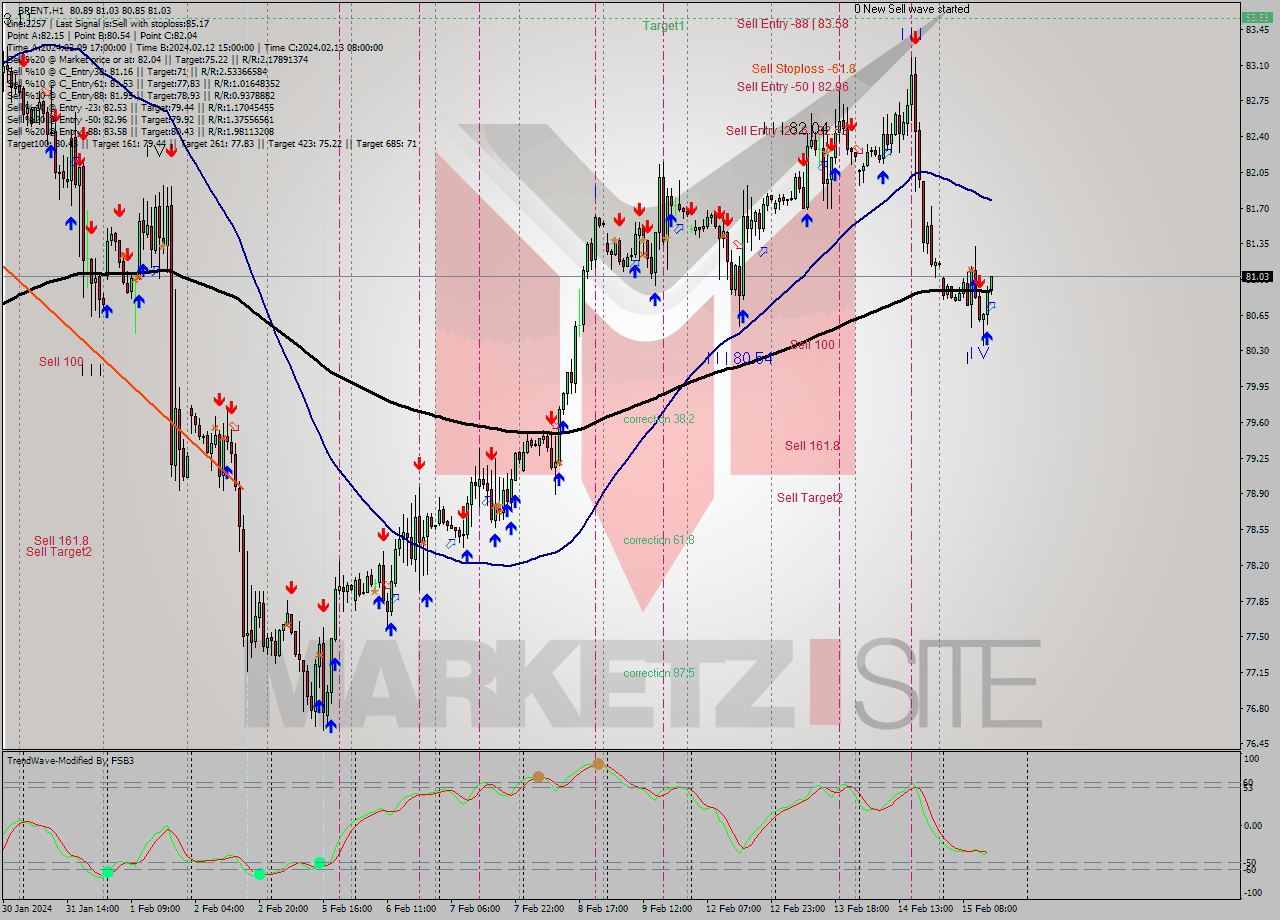The height and width of the screenshot is (920, 1280).
Task: Click the 80.30 value on the price axis
Action: (x=1256, y=351)
